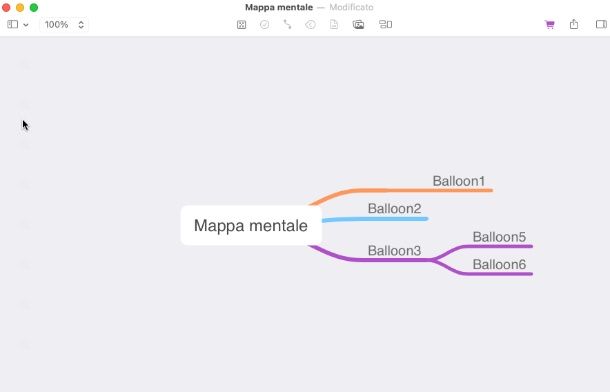
Task: Click the focus mode icon in toolbar
Action: pos(241,24)
